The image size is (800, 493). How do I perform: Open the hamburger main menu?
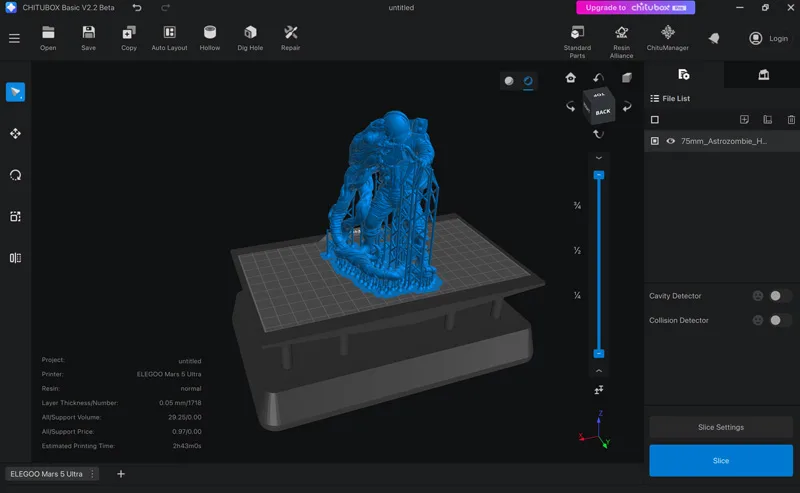[x=14, y=38]
